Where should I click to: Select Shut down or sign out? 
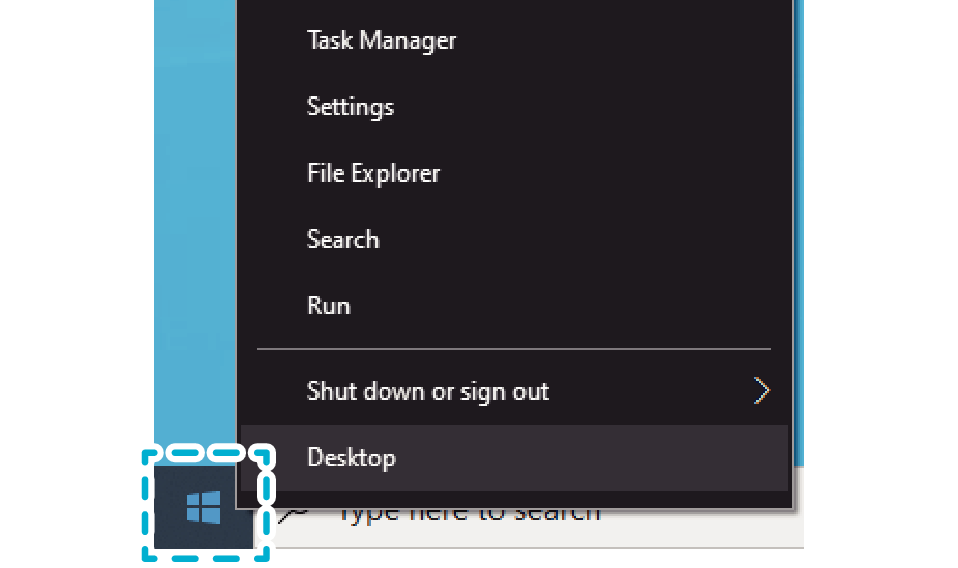pyautogui.click(x=428, y=391)
